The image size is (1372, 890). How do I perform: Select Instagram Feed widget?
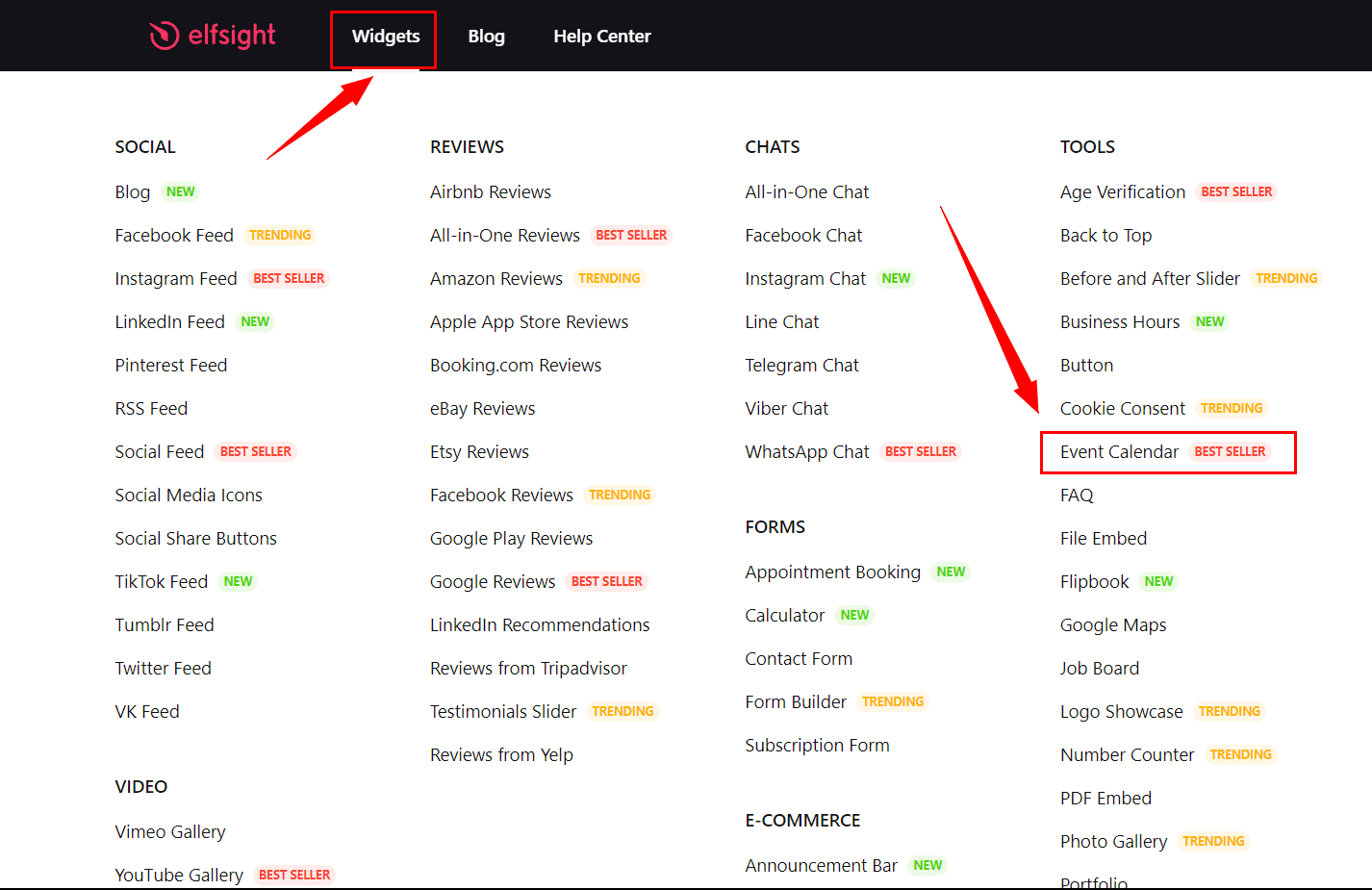point(176,279)
